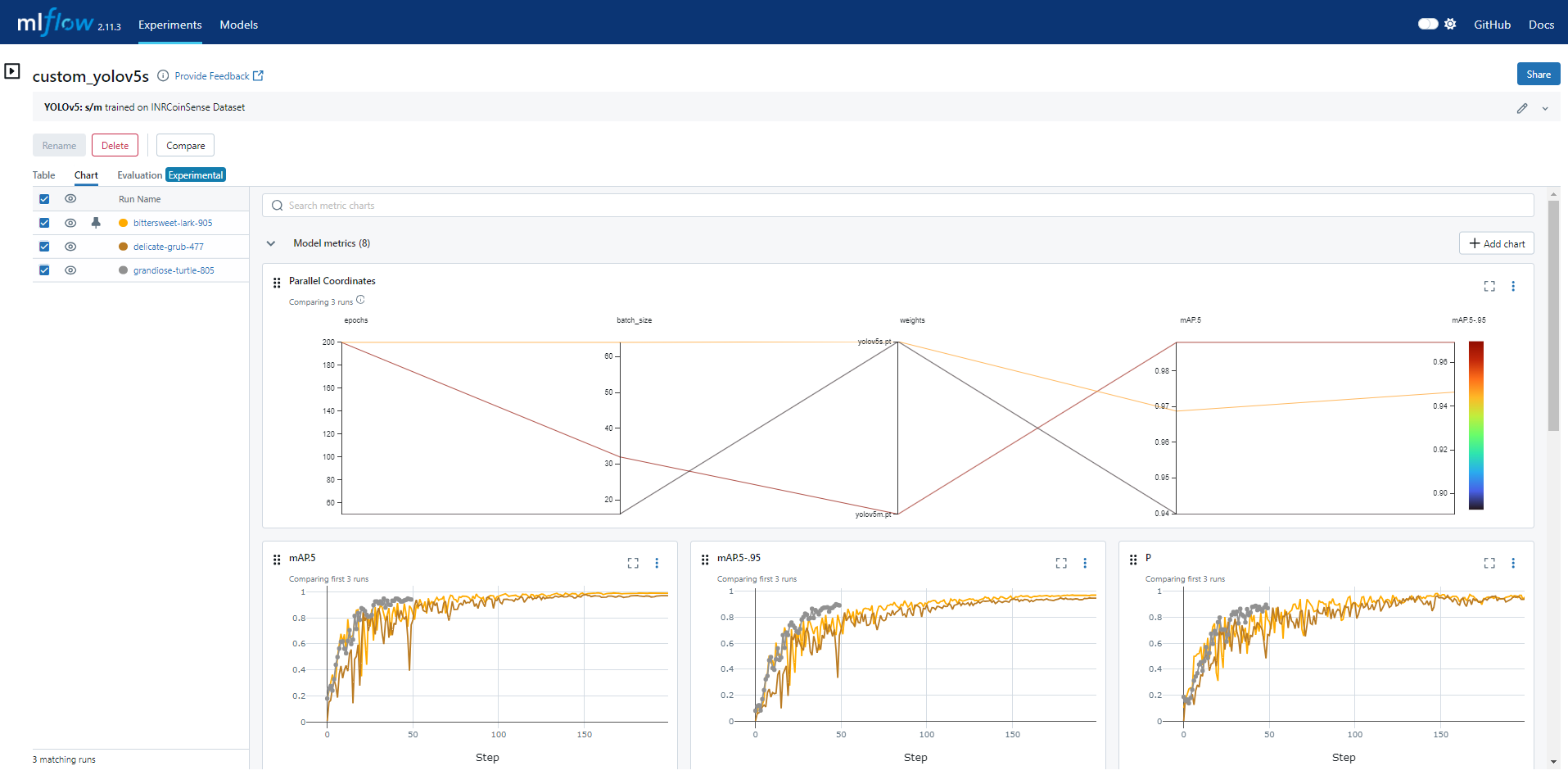Image resolution: width=1568 pixels, height=775 pixels.
Task: Edit the experiment description with pencil icon
Action: (x=1522, y=108)
